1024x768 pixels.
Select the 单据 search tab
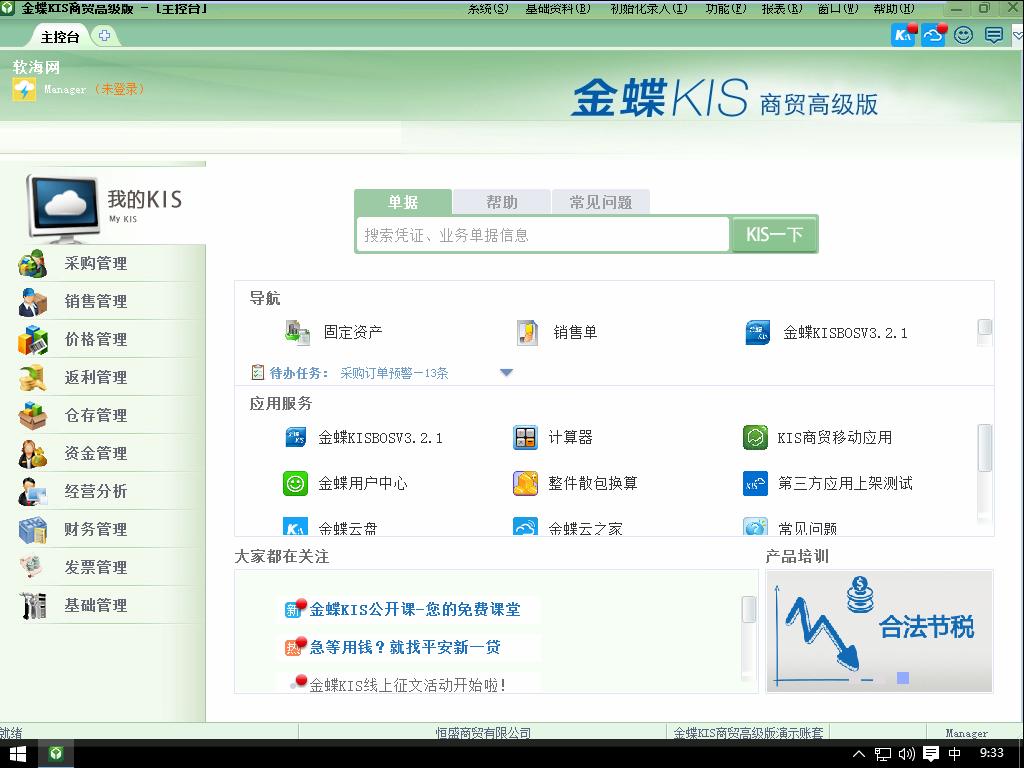click(x=403, y=202)
